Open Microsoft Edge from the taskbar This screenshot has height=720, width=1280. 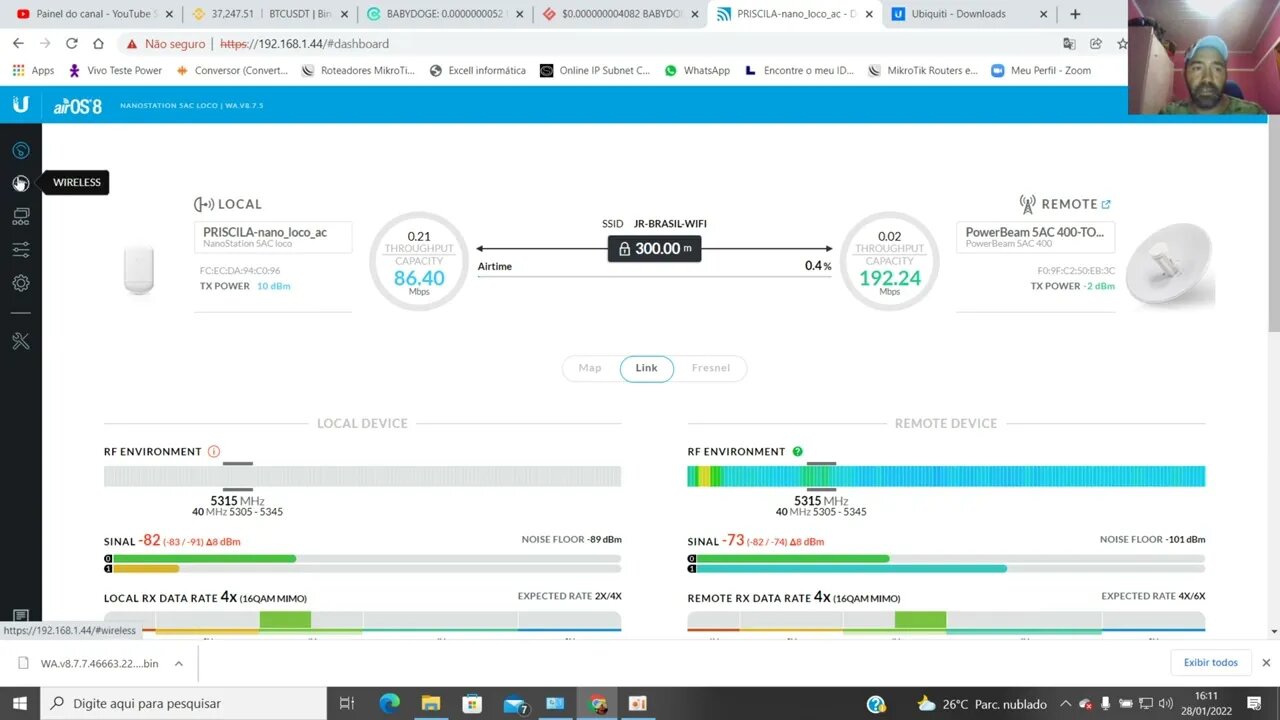pyautogui.click(x=390, y=703)
